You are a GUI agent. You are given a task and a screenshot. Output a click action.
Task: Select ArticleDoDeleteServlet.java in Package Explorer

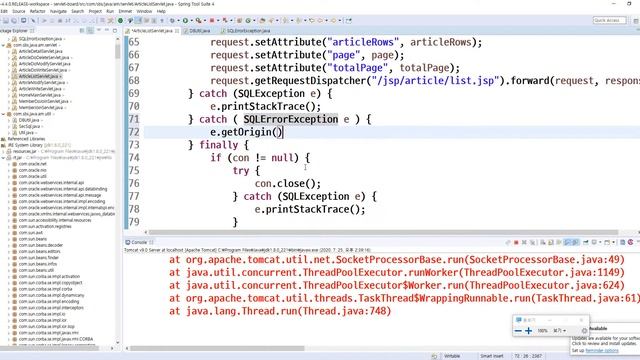[44, 58]
